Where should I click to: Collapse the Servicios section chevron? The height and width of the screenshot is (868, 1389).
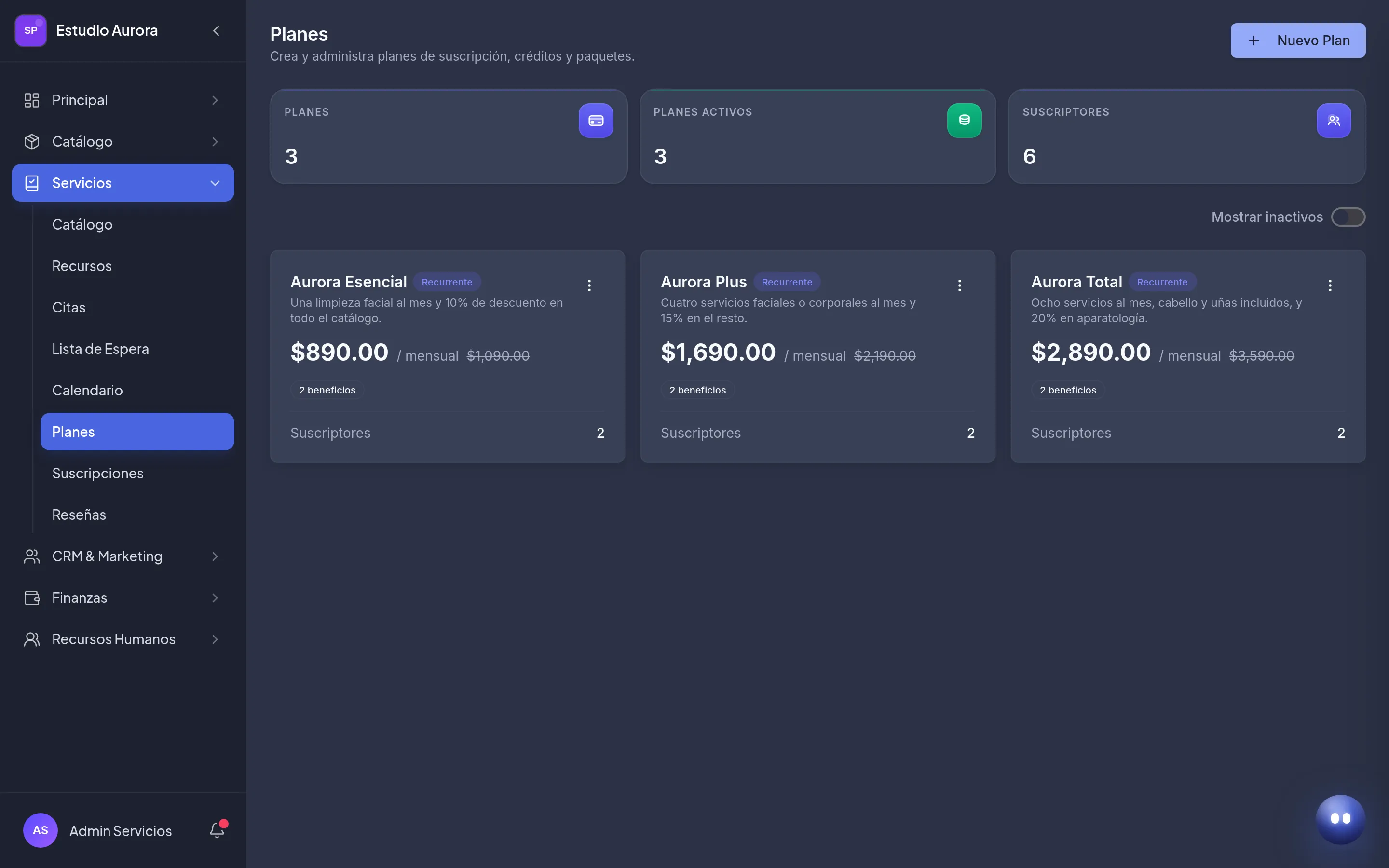click(215, 183)
